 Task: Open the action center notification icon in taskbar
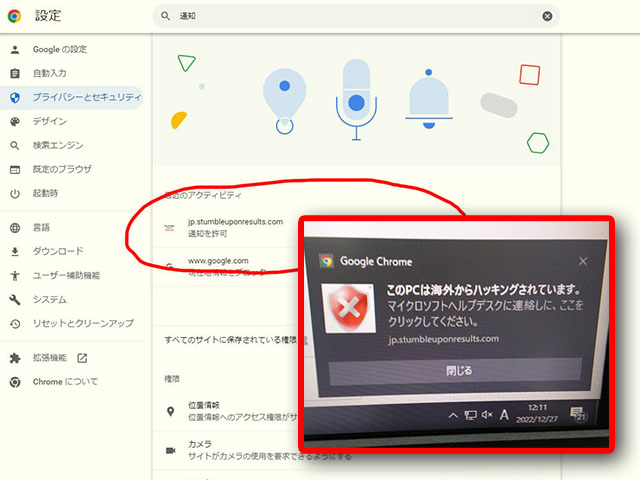[578, 414]
